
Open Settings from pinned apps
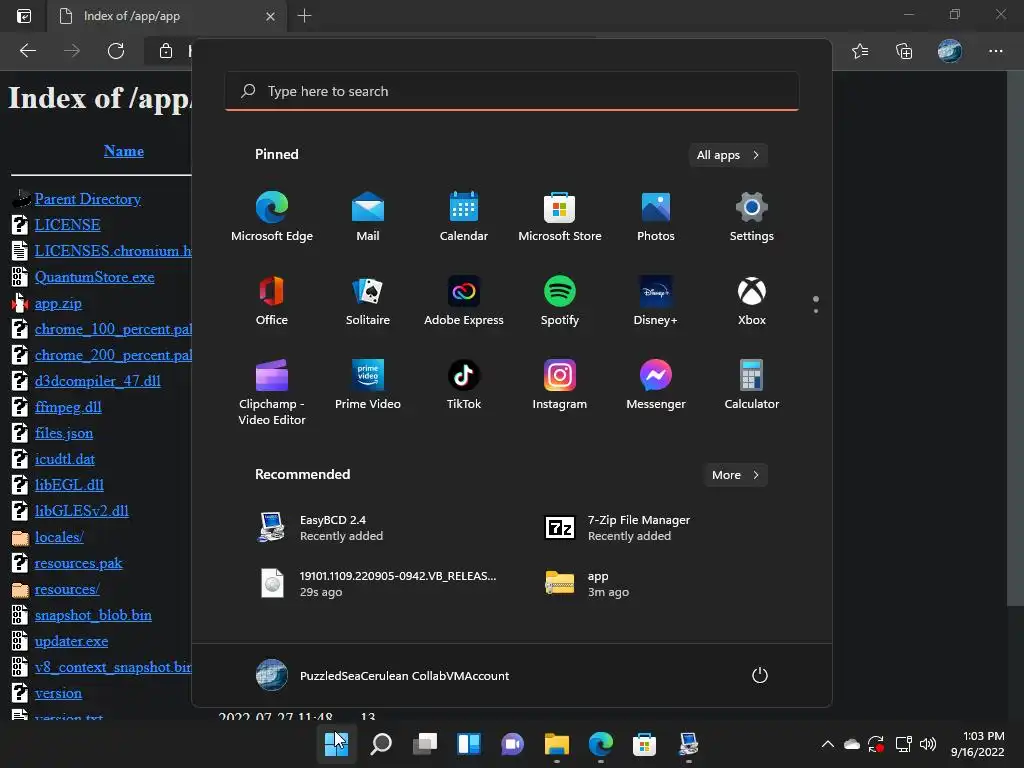pyautogui.click(x=752, y=217)
